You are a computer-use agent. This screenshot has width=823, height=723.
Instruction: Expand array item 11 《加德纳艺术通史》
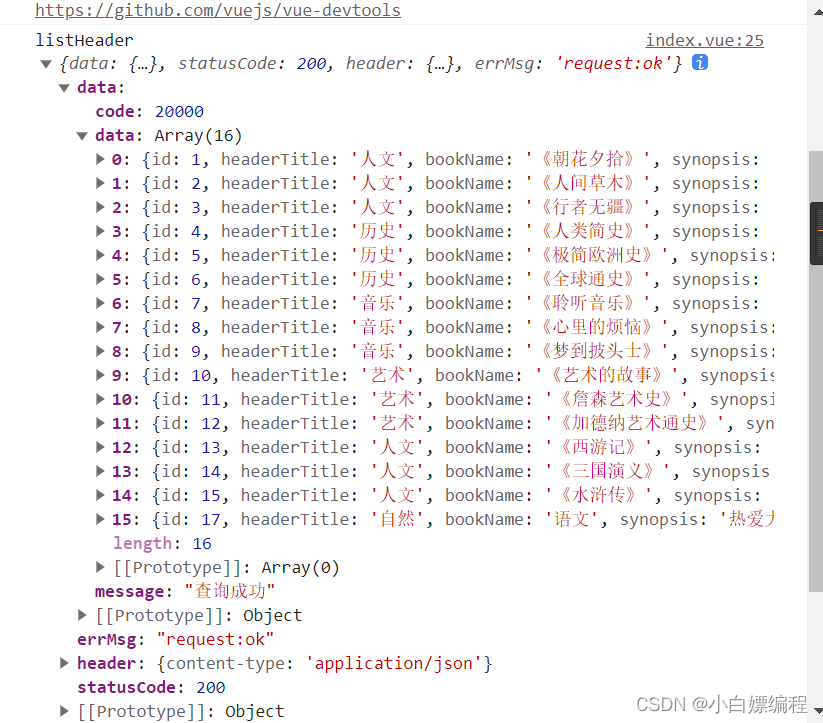[100, 423]
